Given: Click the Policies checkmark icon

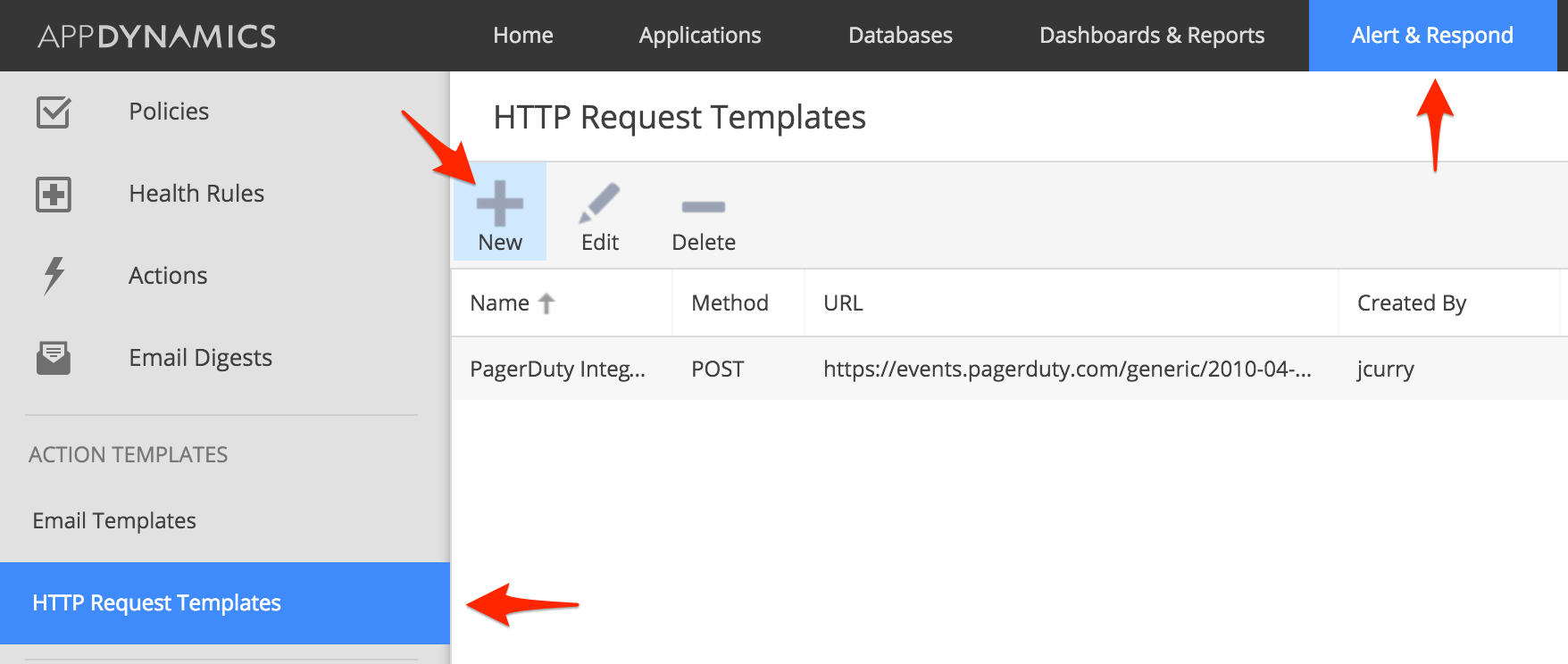Looking at the screenshot, I should coord(54,112).
